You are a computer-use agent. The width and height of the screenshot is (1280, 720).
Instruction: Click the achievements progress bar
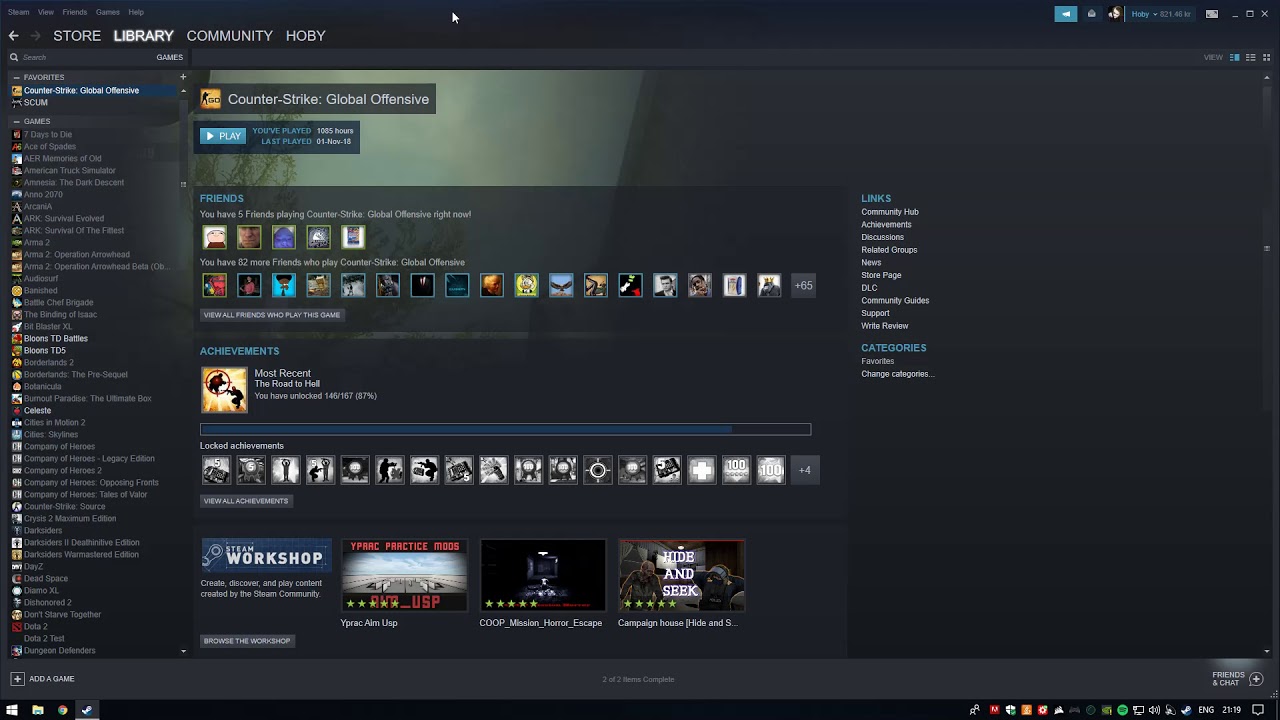tap(505, 430)
